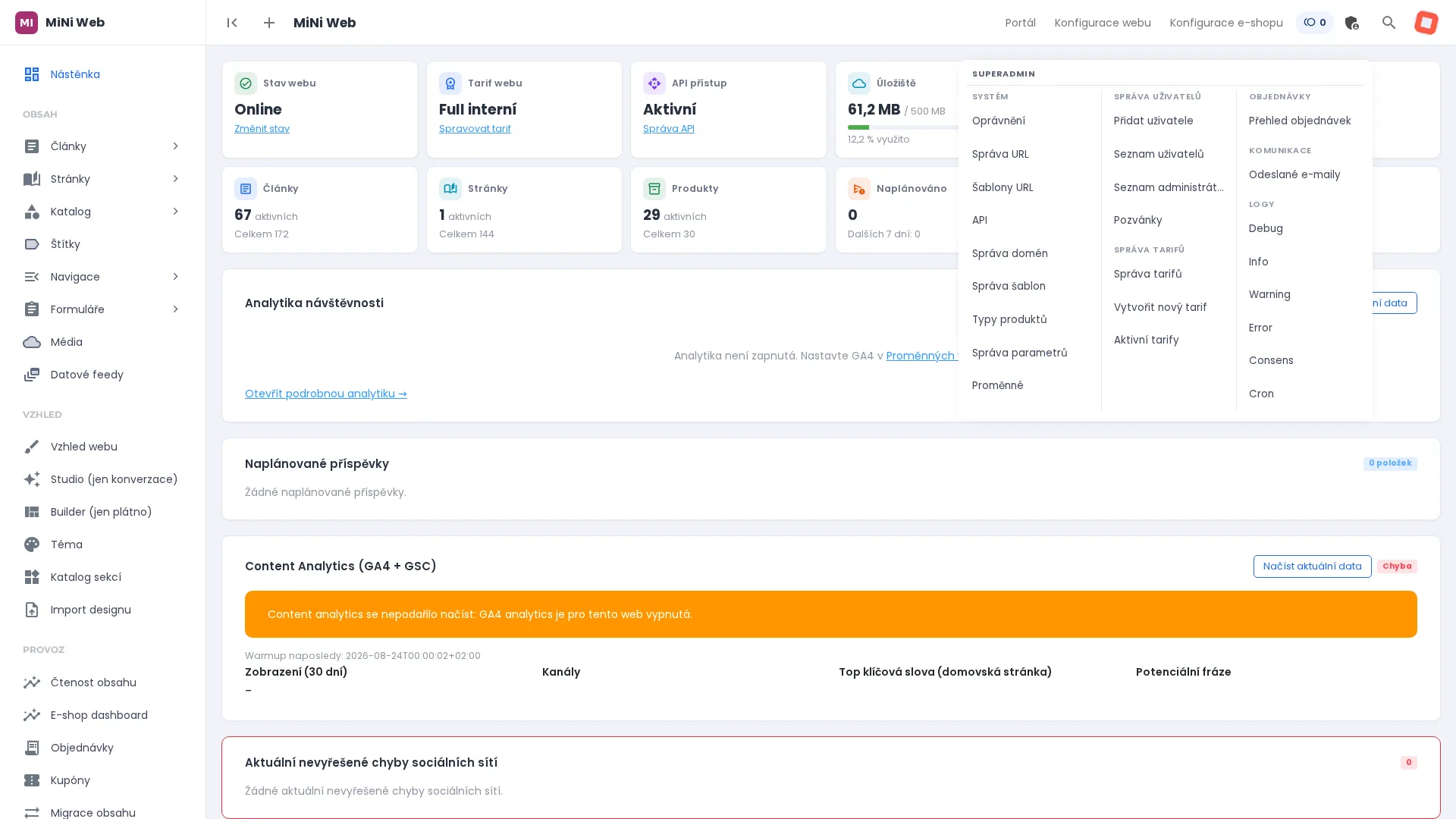Expand the Formuláře submenu chevron
Image resolution: width=1456 pixels, height=819 pixels.
tap(175, 309)
